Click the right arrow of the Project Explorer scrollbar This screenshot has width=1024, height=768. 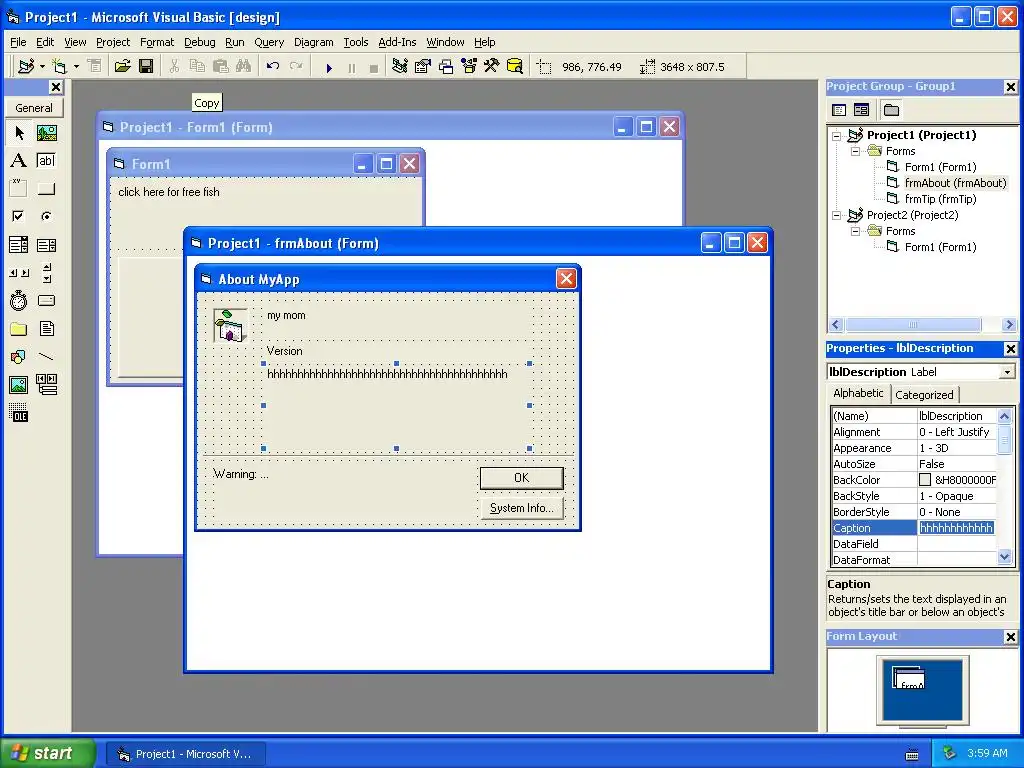1009,325
